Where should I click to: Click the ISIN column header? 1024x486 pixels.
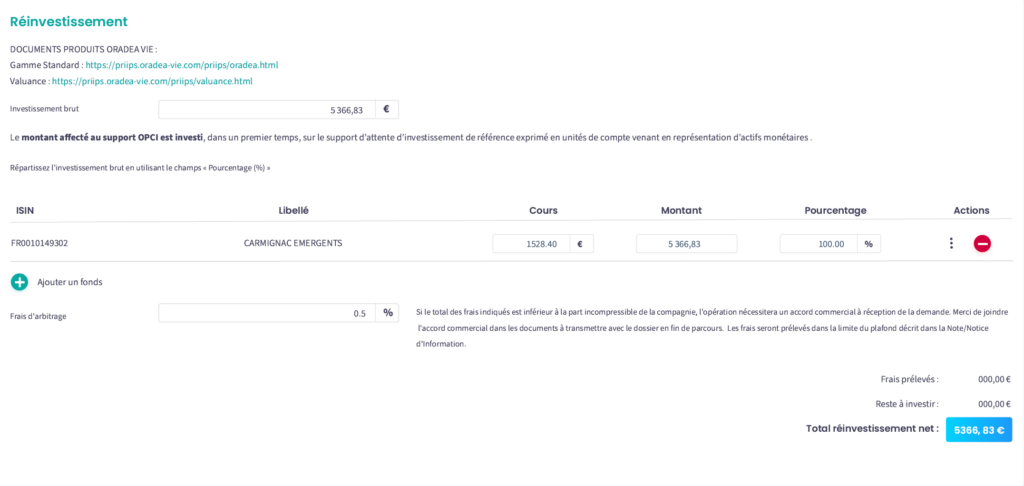(x=25, y=211)
